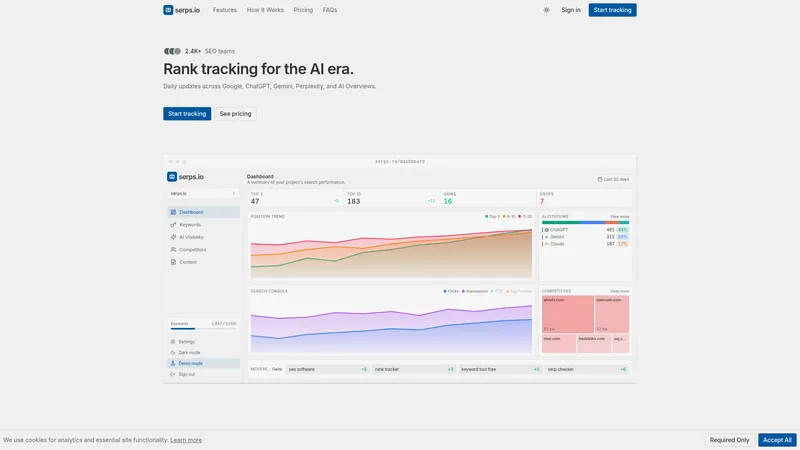Toggle the Top 3 legend series
The image size is (800, 450).
(x=492, y=216)
